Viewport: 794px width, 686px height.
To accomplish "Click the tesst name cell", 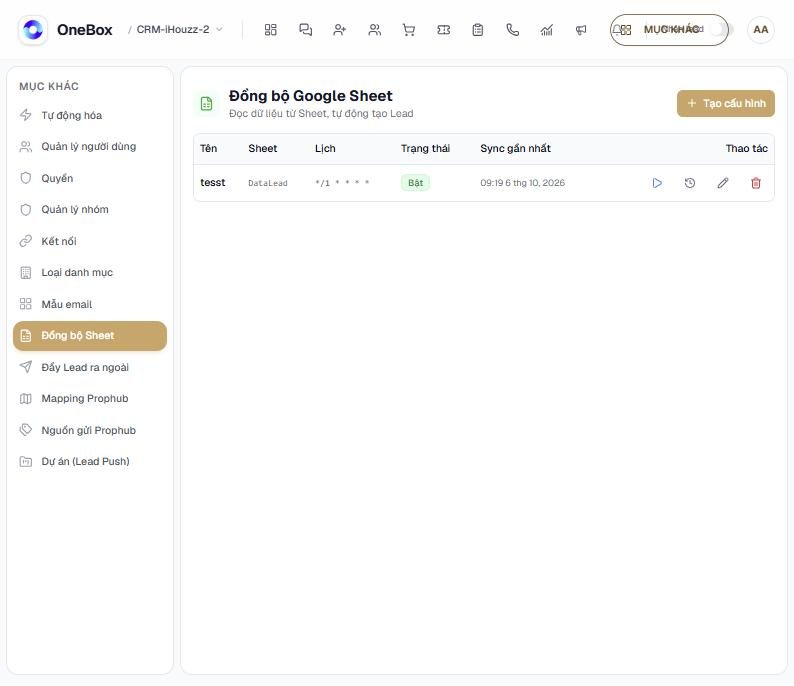I will 213,182.
